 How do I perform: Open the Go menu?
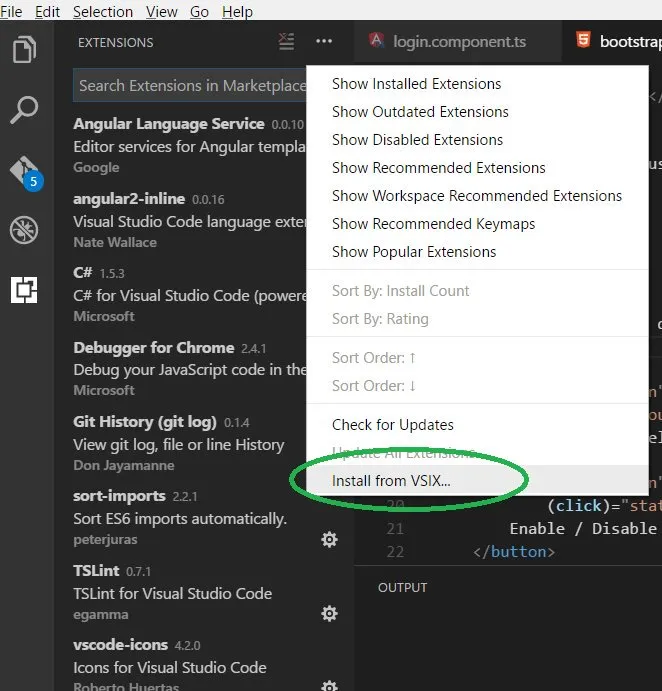(199, 11)
